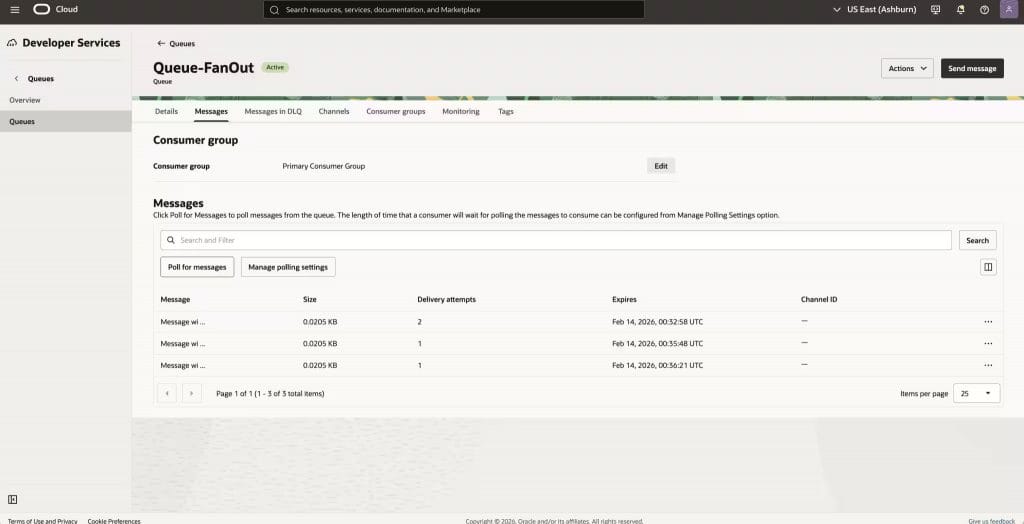
Task: Sort by the Channel ID column header
Action: (x=819, y=299)
